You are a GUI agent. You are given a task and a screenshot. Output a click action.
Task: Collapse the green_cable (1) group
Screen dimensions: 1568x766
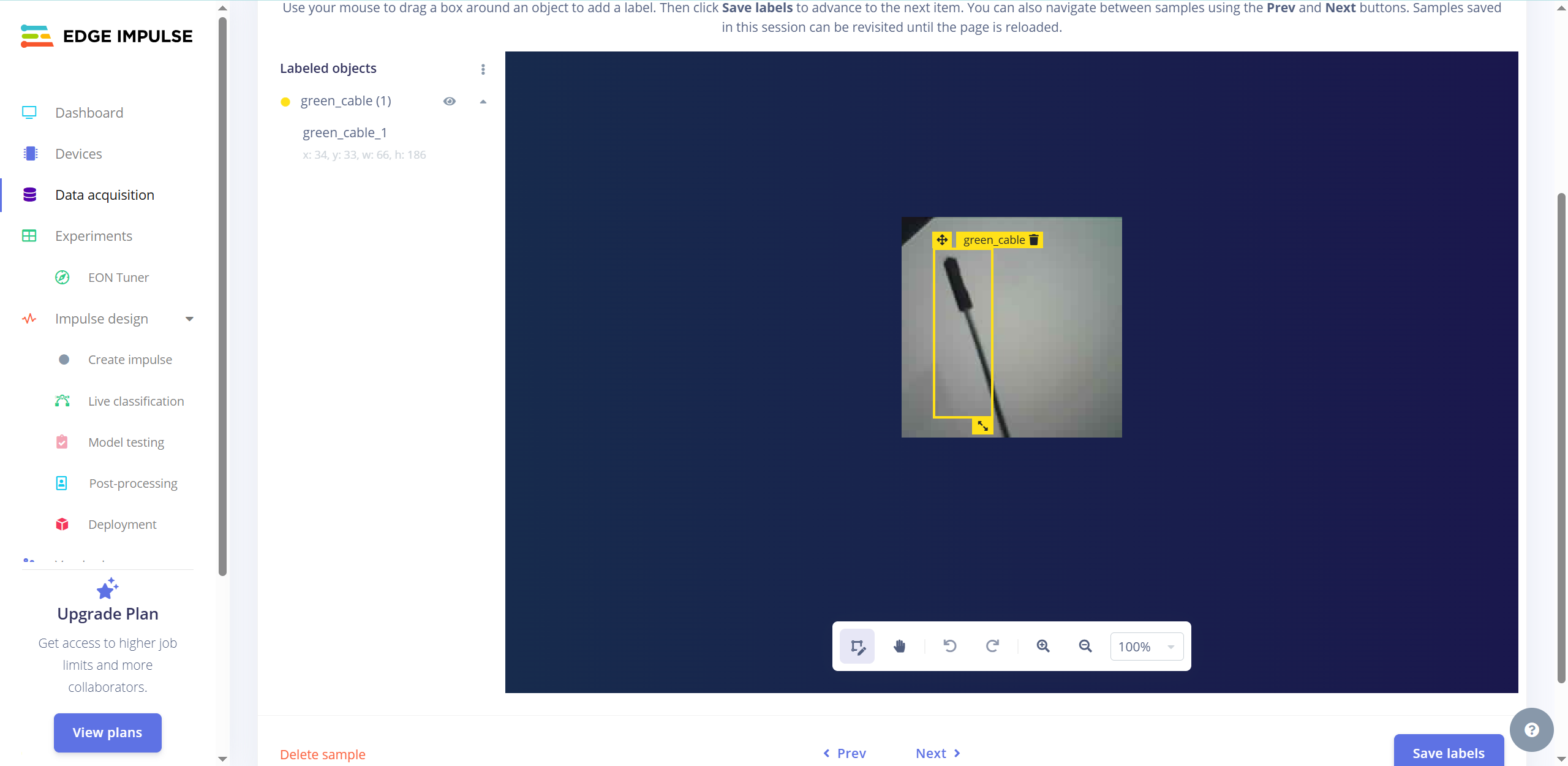tap(483, 102)
